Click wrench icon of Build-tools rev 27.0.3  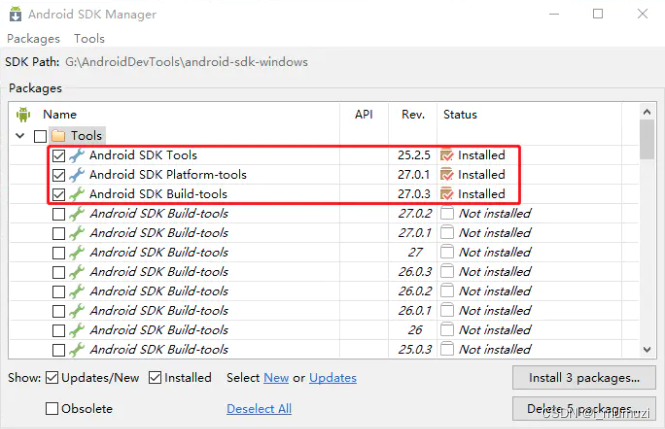tap(77, 194)
